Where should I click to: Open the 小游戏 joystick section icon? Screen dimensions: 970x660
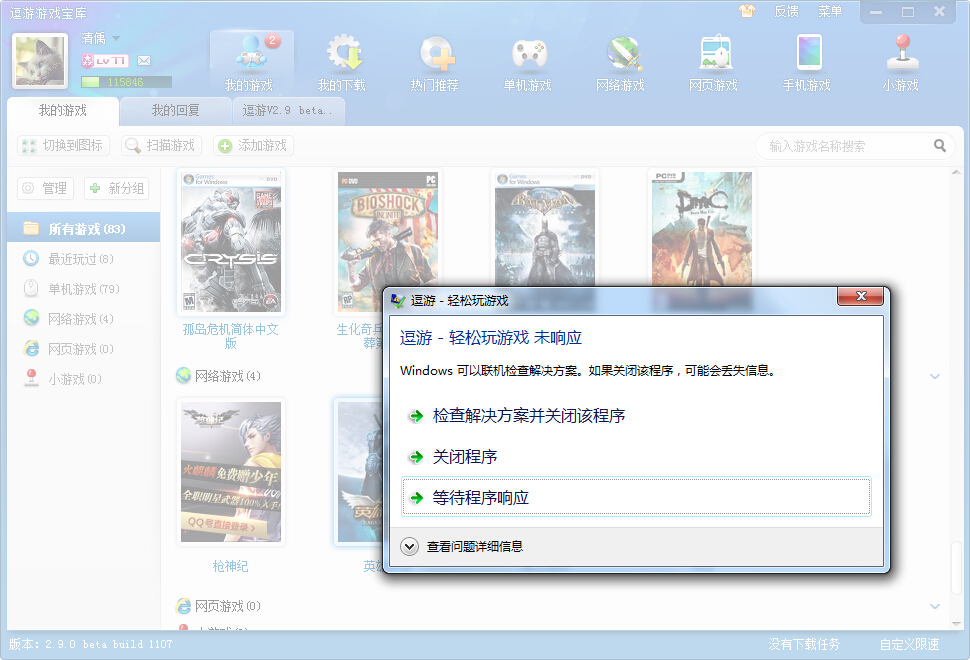click(x=901, y=62)
